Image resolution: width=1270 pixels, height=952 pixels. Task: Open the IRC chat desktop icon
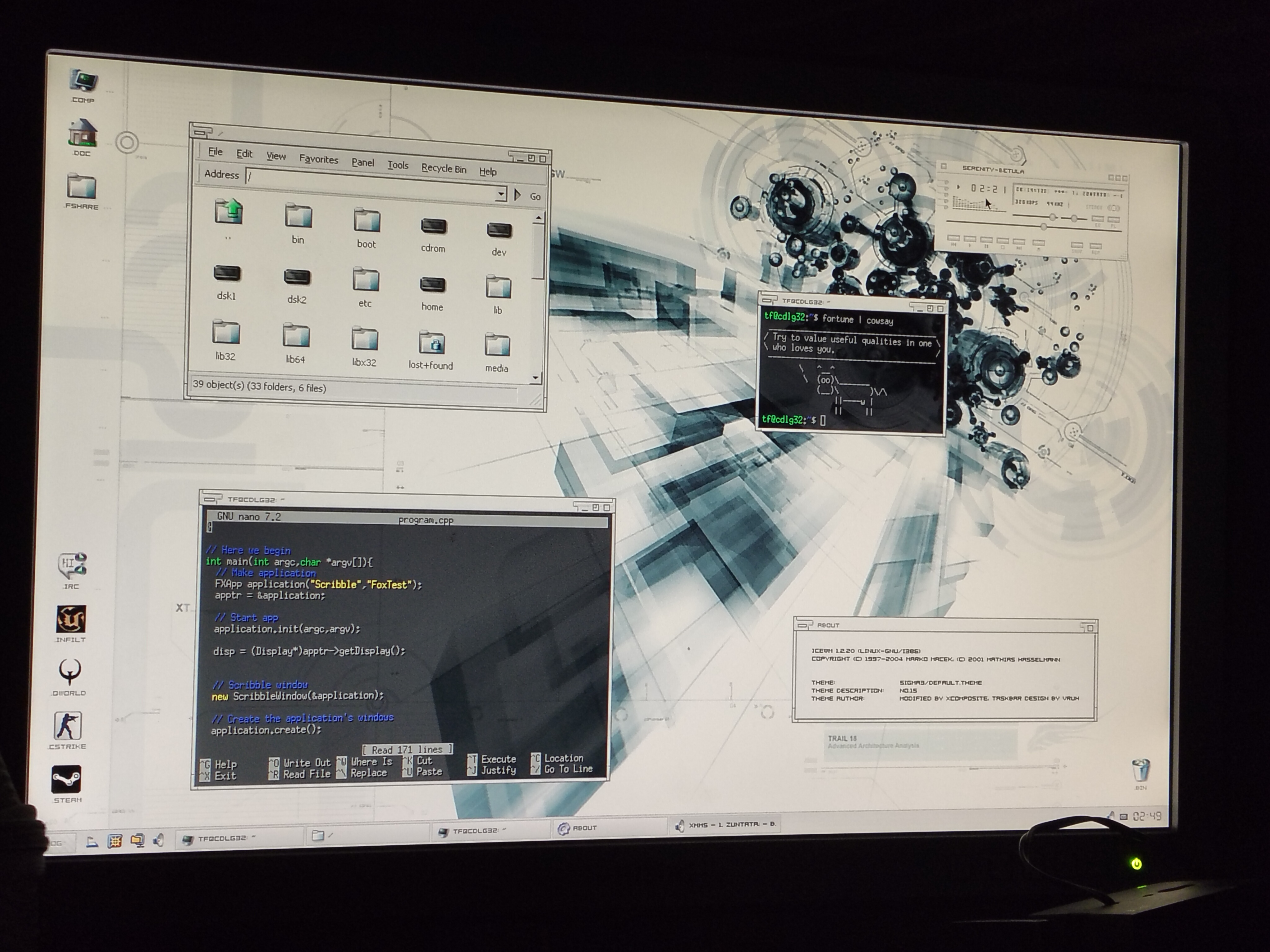click(72, 565)
